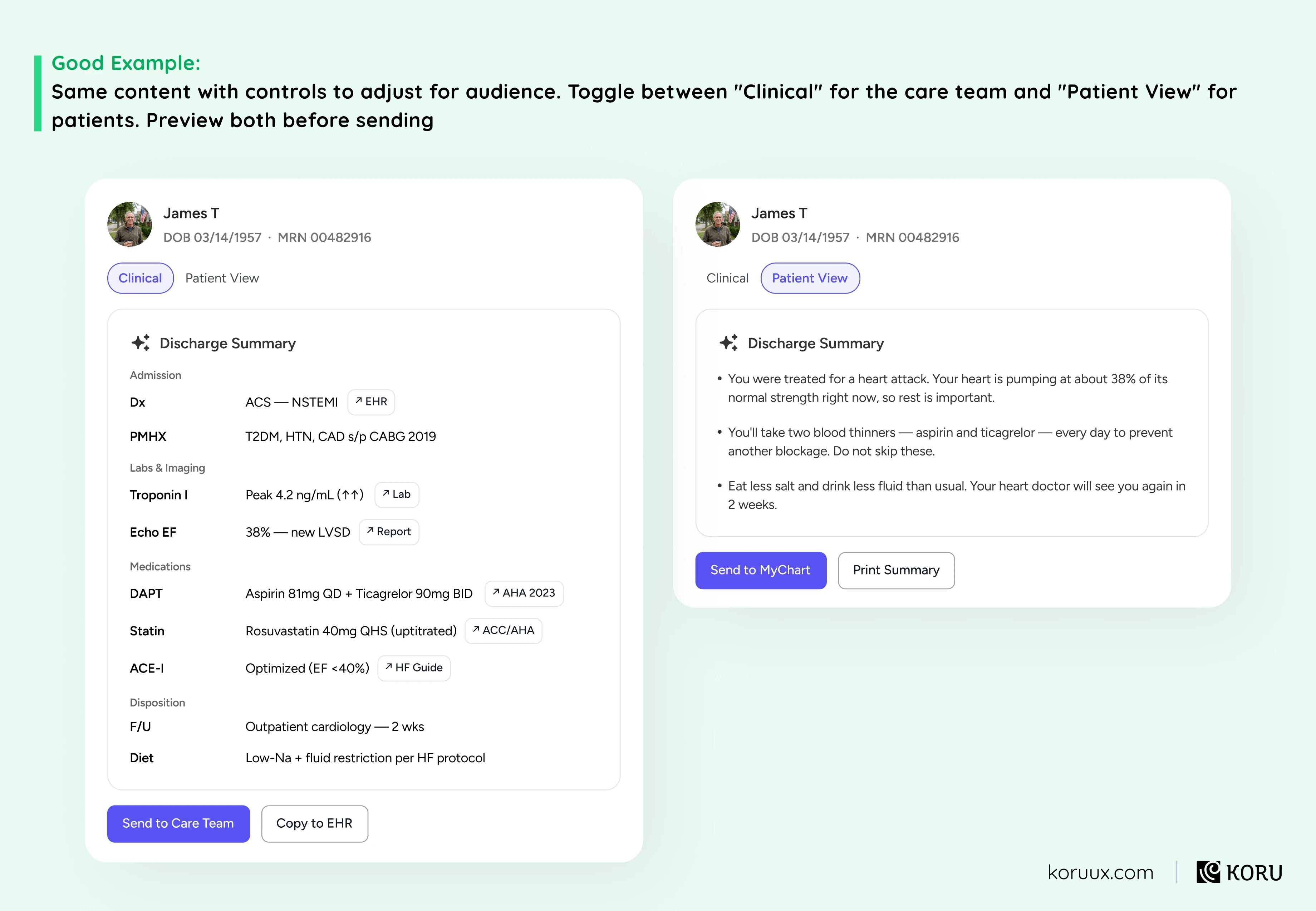Click sparkle icon in right Discharge Summary
The width and height of the screenshot is (1316, 911).
click(728, 343)
